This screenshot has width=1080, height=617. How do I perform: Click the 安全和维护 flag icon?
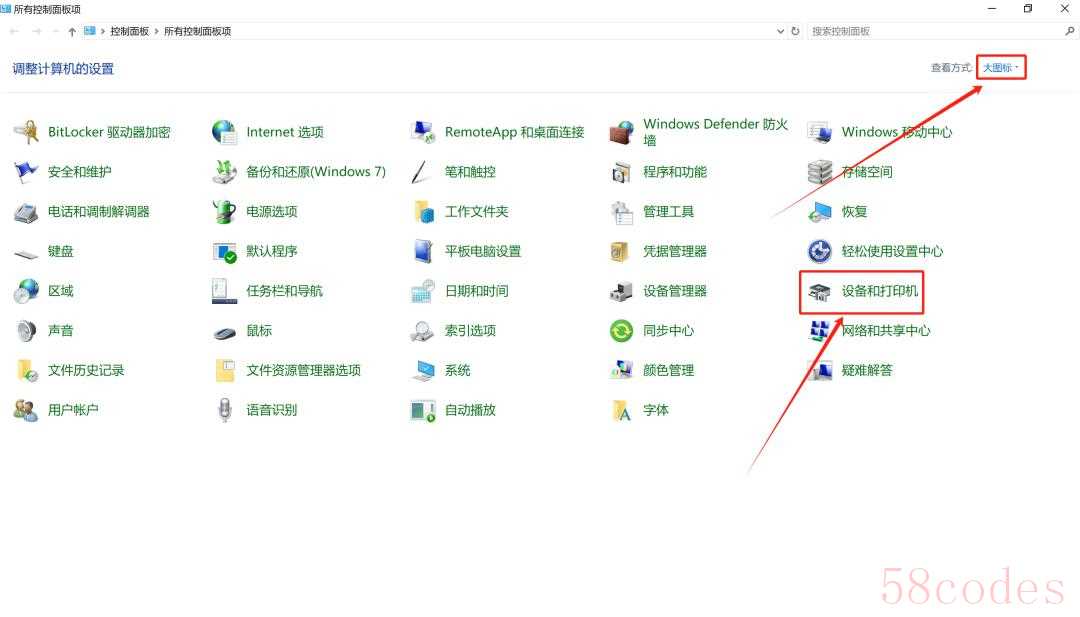26,172
